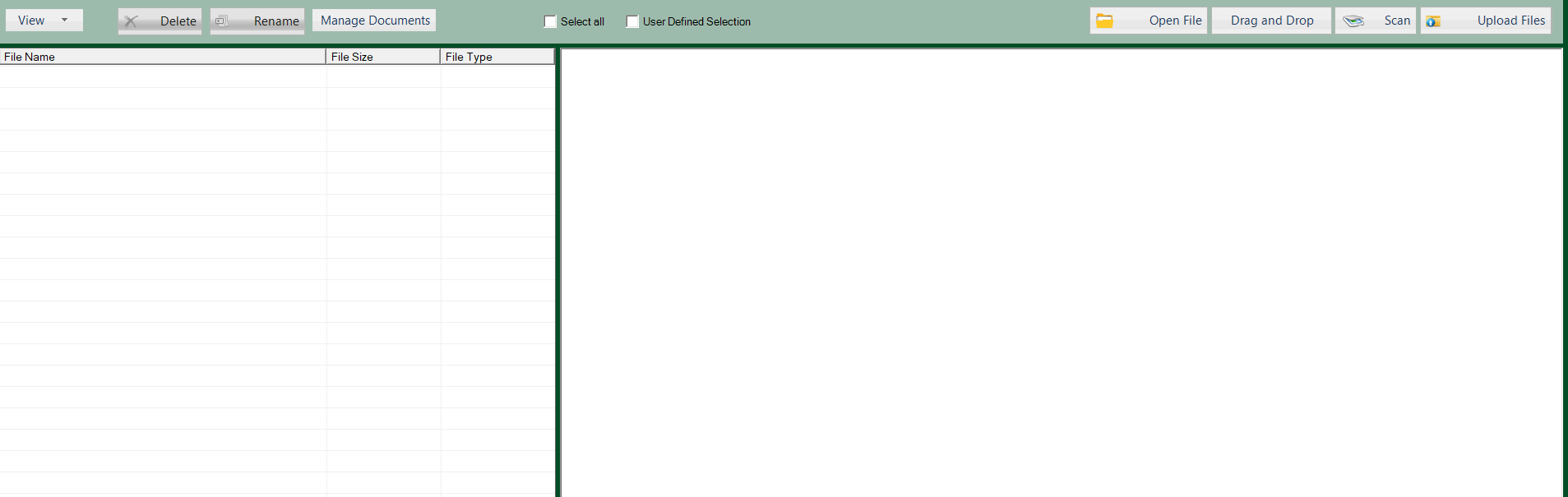Click the Upload Files text label

click(1510, 21)
